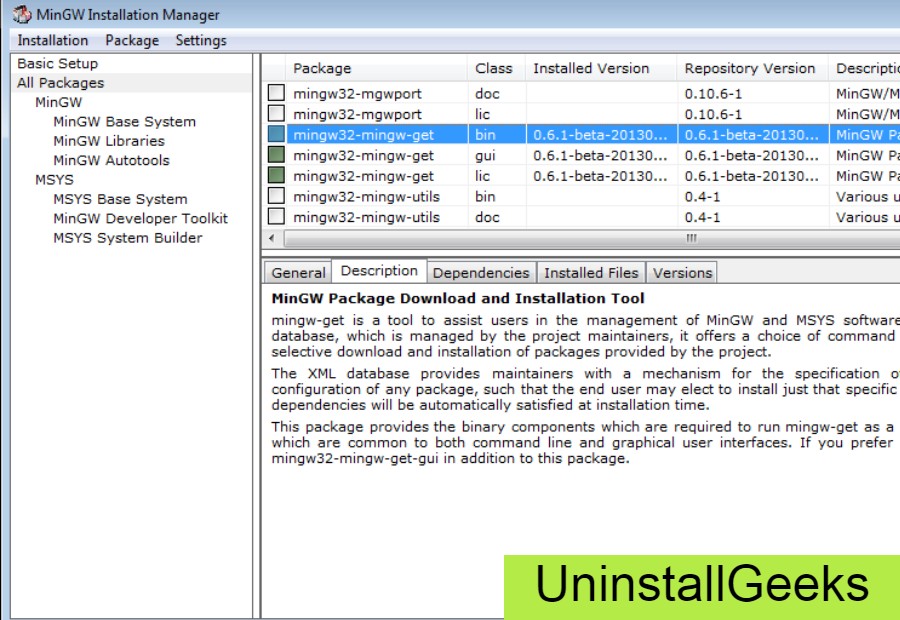Select the MinGW tree node
The width and height of the screenshot is (900, 620).
coord(58,102)
